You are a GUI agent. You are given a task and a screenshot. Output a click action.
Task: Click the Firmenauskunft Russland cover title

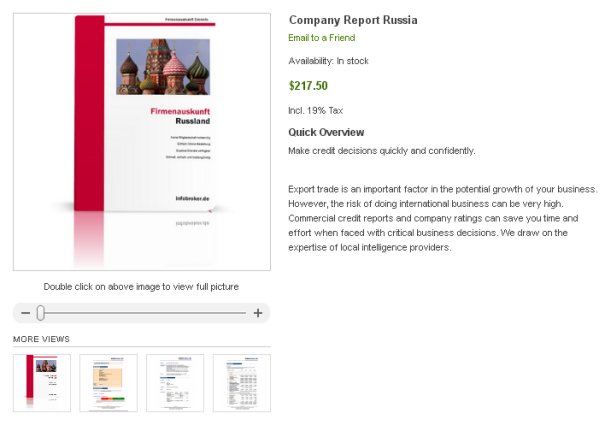[177, 111]
